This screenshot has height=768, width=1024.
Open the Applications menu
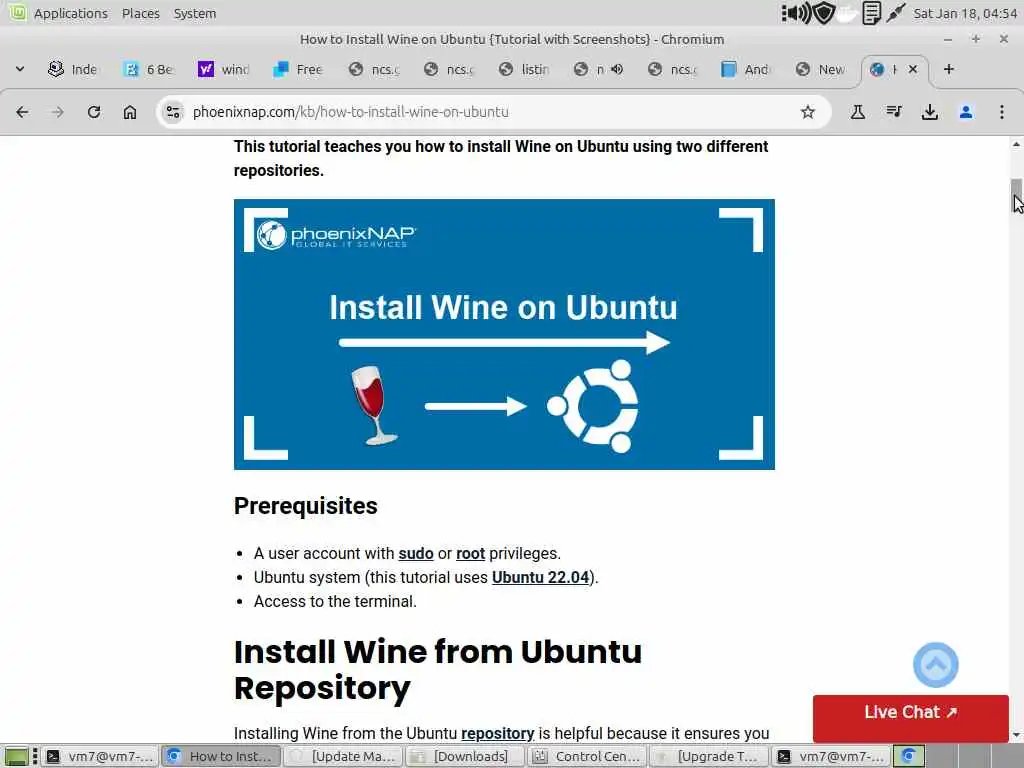coord(71,13)
